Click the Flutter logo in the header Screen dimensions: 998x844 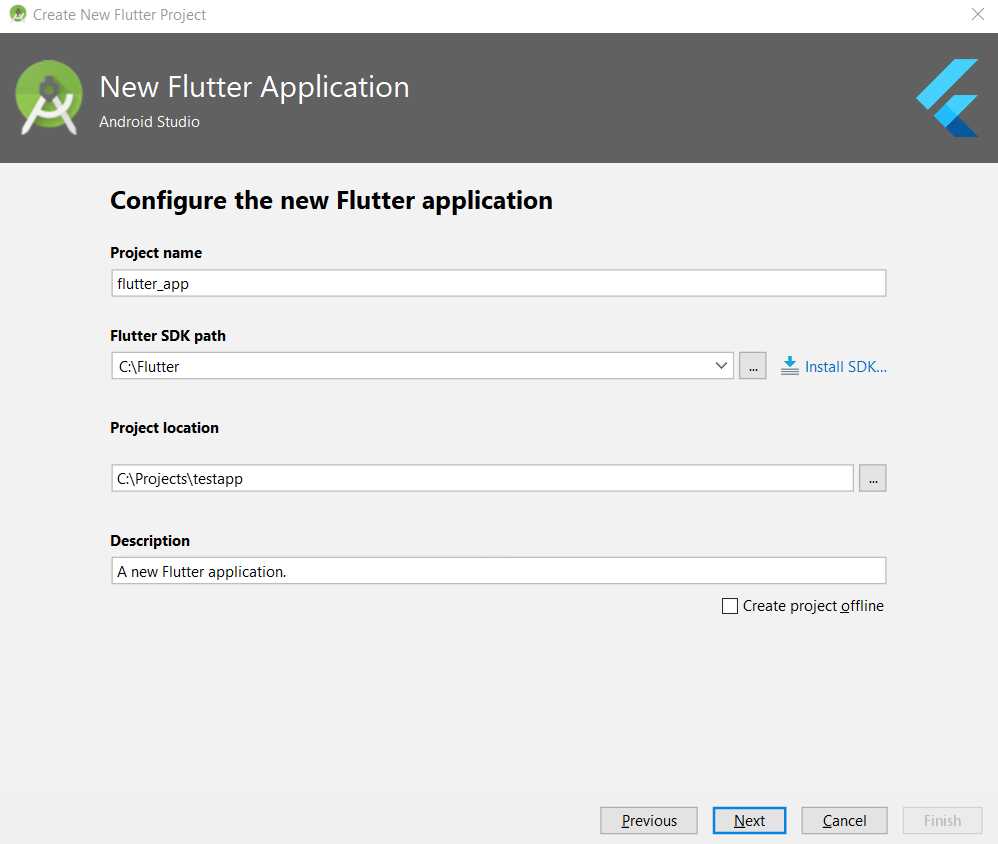945,99
